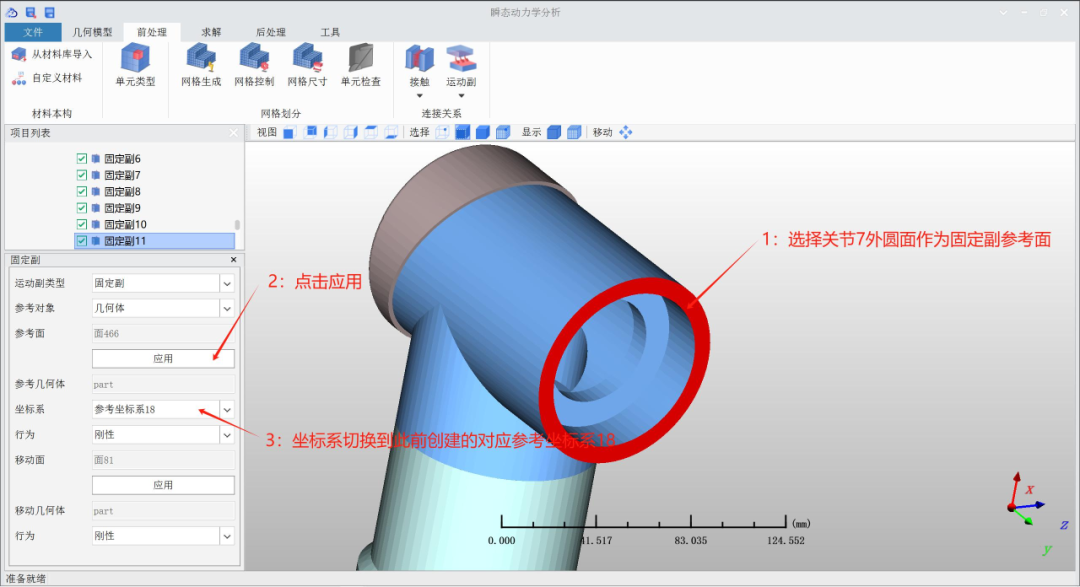1080x587 pixels.
Task: Click the kinematic pair (运动副) icon
Action: [461, 59]
